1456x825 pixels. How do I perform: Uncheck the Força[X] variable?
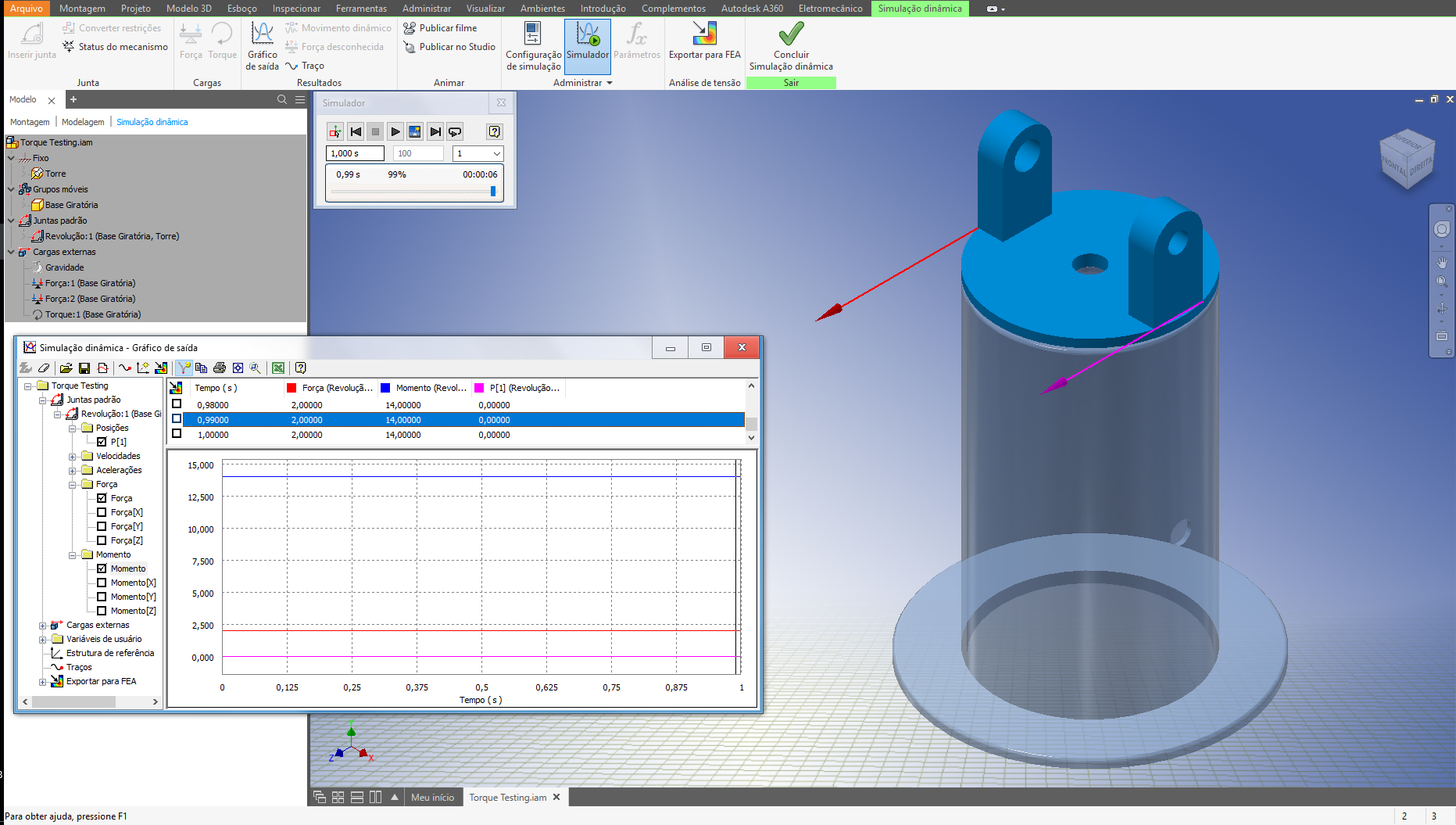(102, 512)
